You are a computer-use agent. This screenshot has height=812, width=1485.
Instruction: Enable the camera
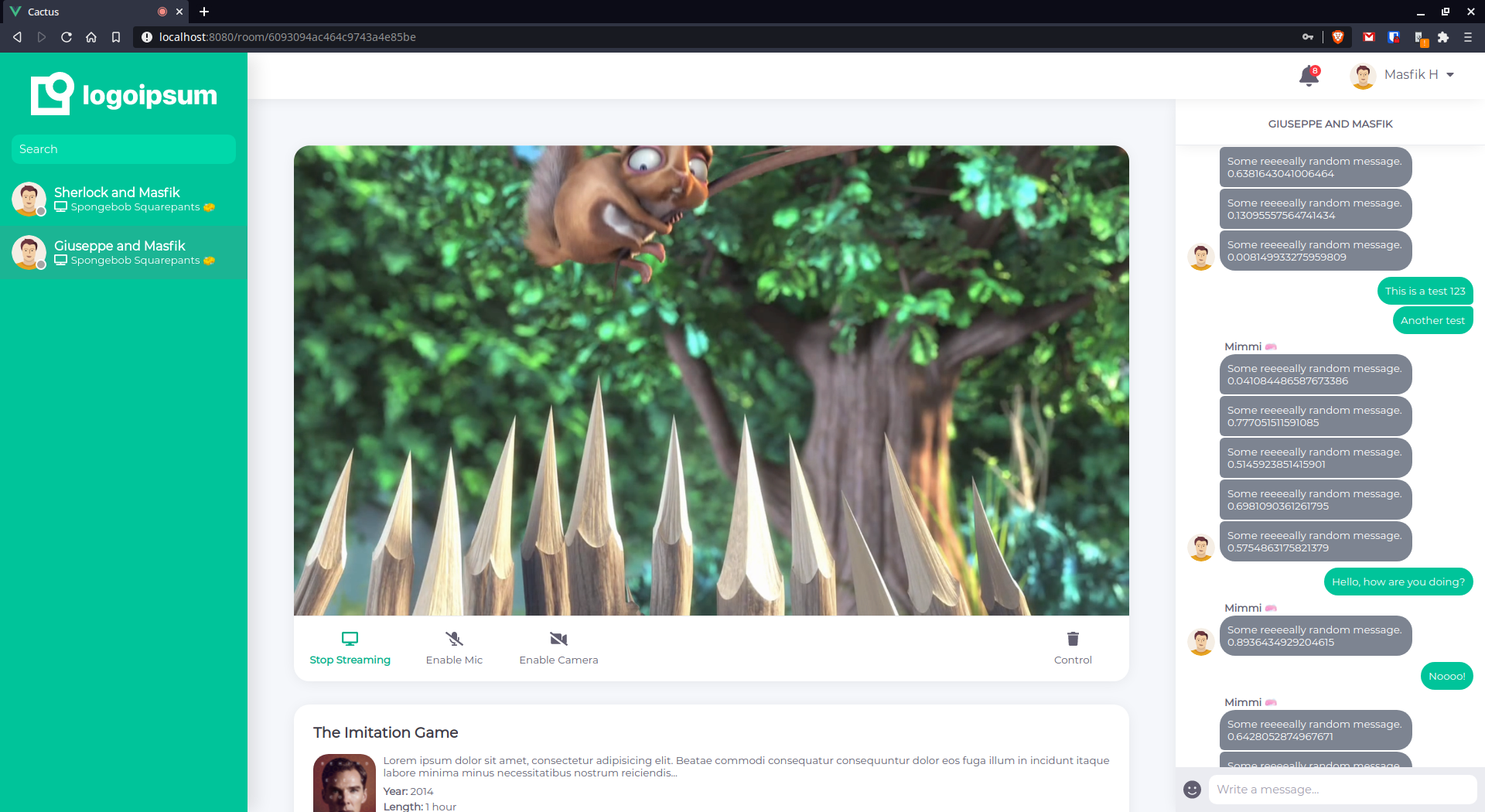(x=558, y=648)
